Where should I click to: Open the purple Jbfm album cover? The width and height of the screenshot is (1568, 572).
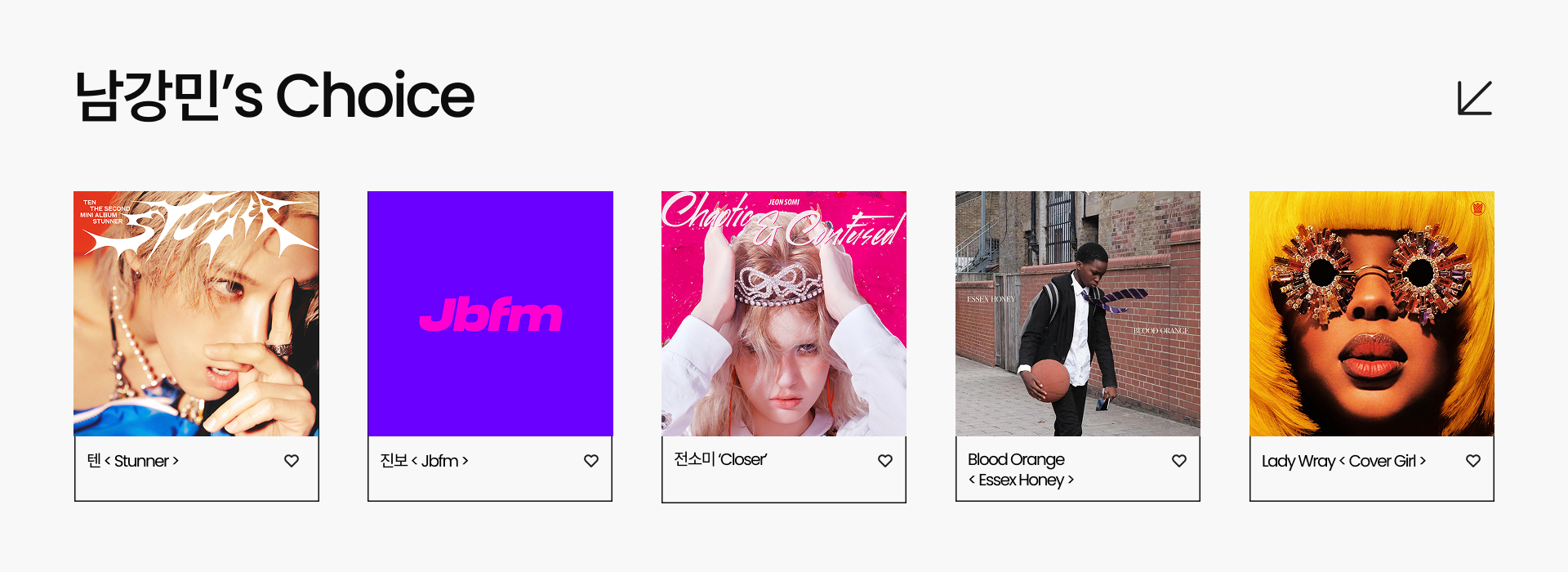click(490, 314)
